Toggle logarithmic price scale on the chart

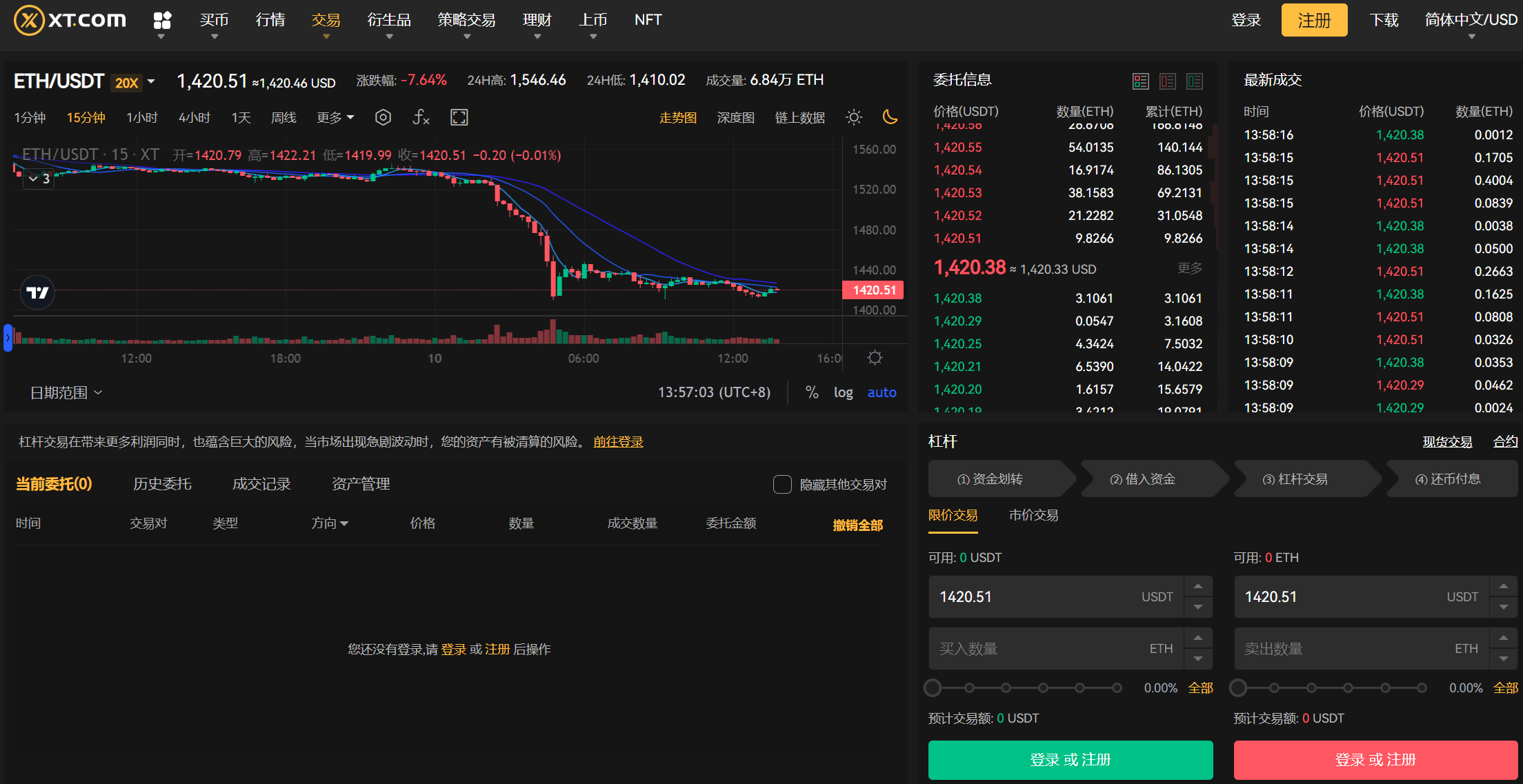click(x=844, y=392)
